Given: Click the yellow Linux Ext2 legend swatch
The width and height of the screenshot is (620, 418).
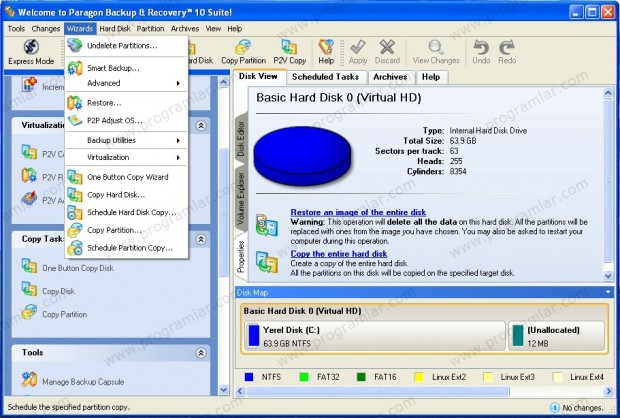Looking at the screenshot, I should tap(419, 377).
